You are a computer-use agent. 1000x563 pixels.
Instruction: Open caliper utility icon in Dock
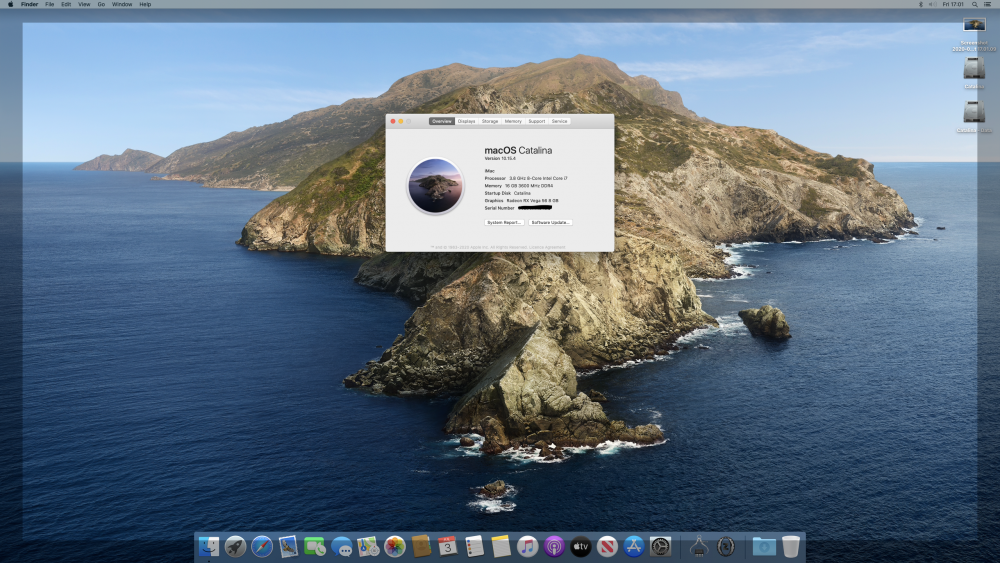pyautogui.click(x=698, y=546)
